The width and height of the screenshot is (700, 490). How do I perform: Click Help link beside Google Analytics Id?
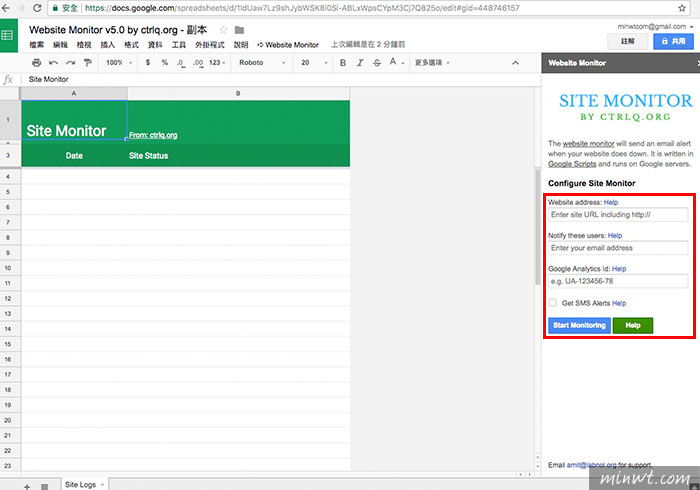(619, 269)
